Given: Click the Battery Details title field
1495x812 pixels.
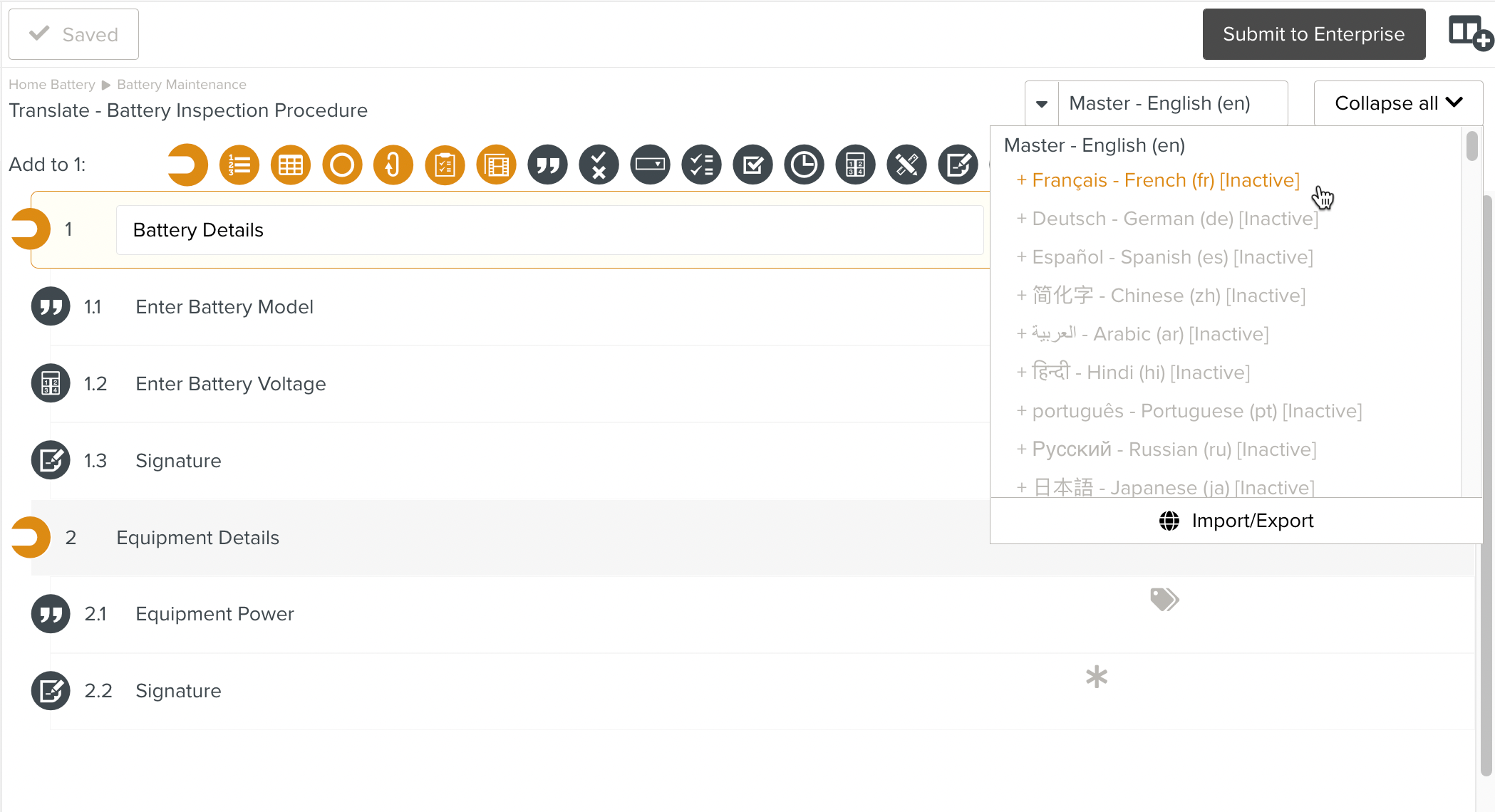Looking at the screenshot, I should pyautogui.click(x=550, y=229).
